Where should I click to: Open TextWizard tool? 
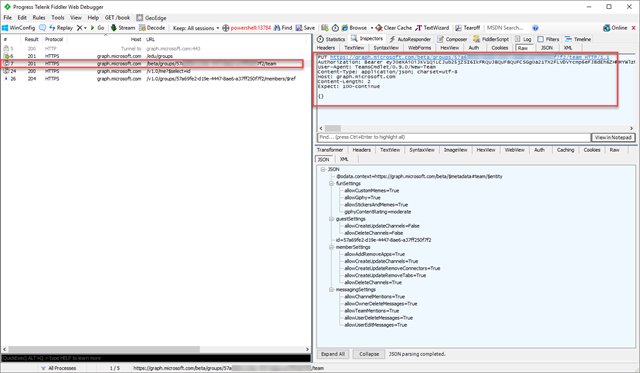click(432, 28)
